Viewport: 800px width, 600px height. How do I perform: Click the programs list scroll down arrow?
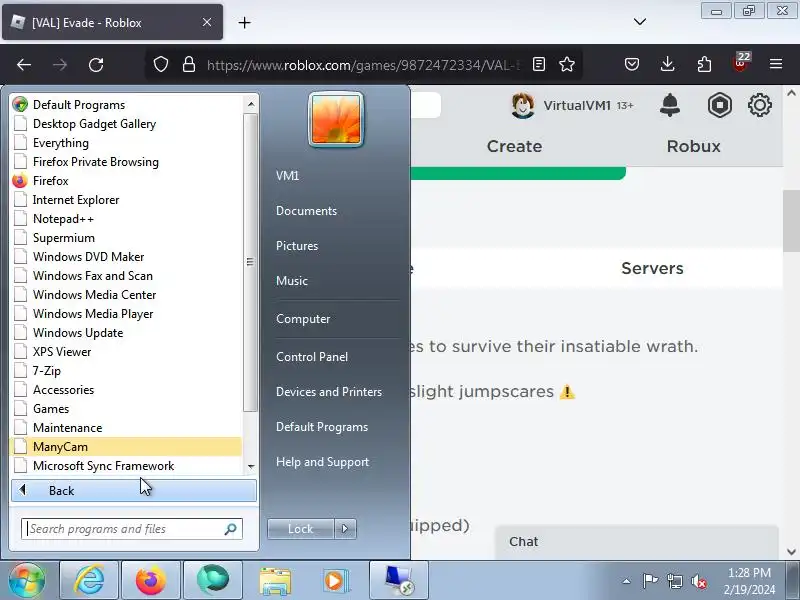[251, 466]
